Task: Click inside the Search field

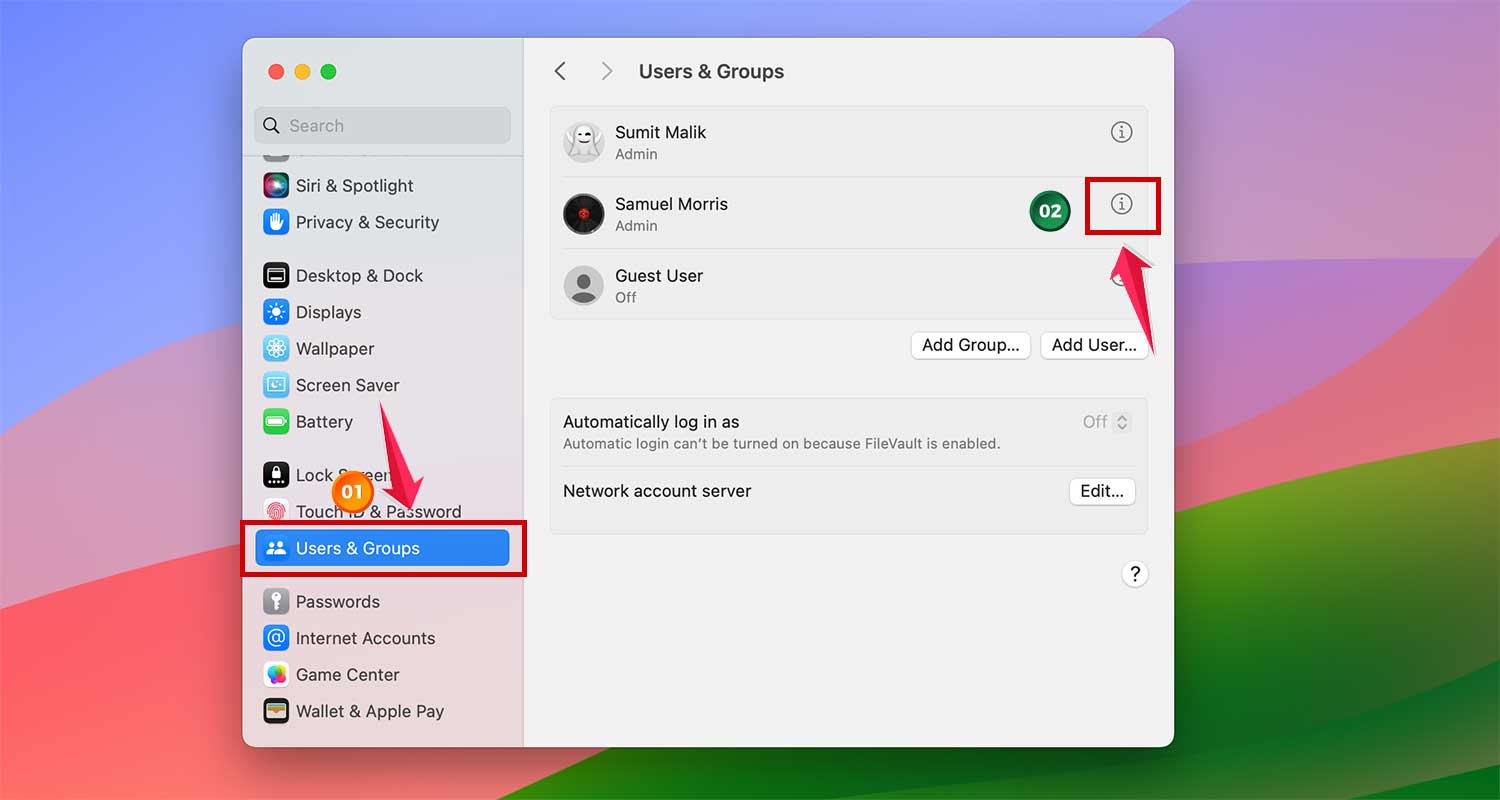Action: tap(381, 125)
